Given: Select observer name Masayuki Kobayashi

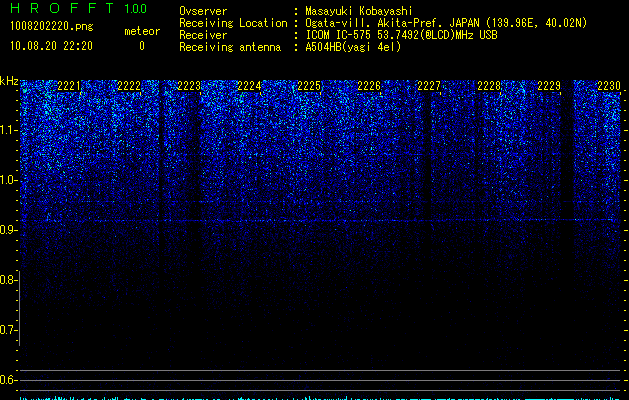Looking at the screenshot, I should (x=359, y=11).
